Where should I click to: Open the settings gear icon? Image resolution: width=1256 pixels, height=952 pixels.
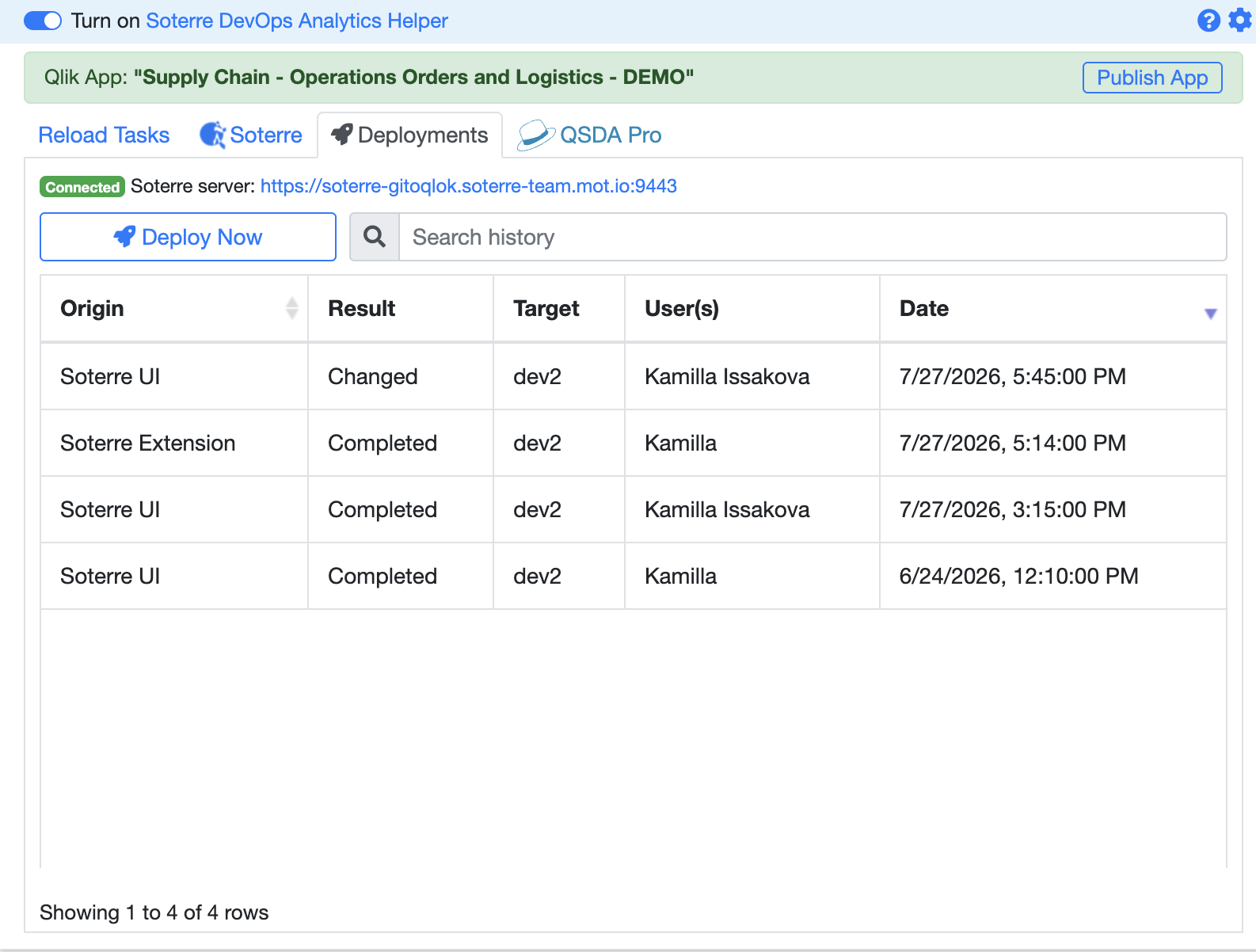pos(1240,20)
